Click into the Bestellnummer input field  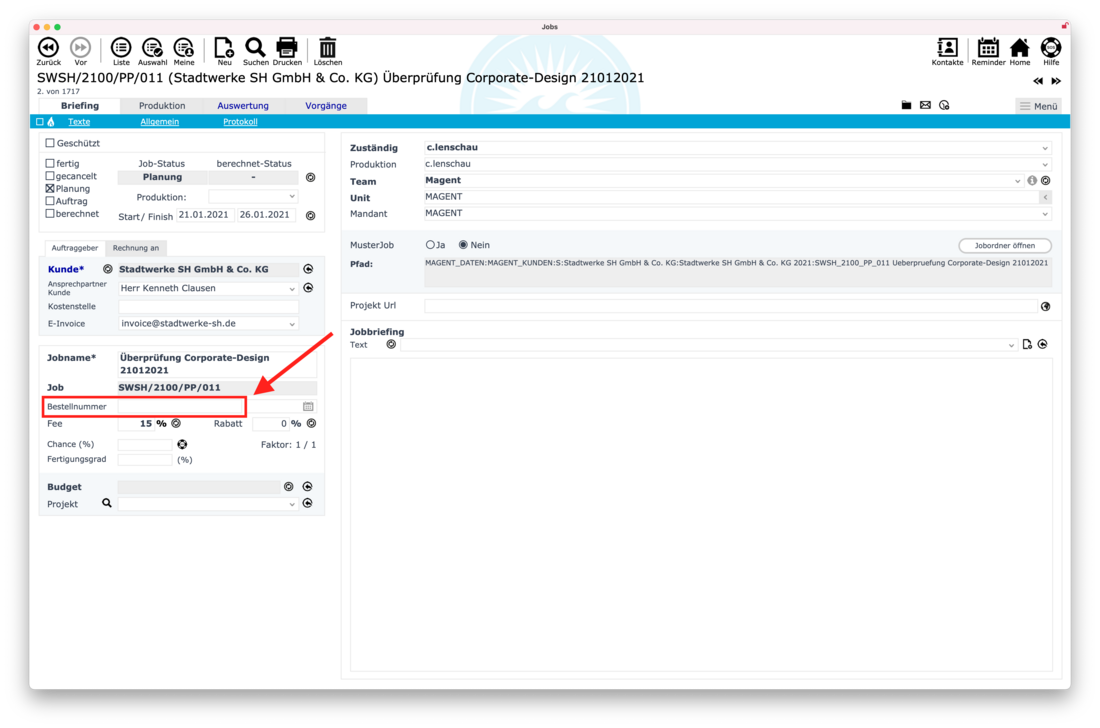180,407
